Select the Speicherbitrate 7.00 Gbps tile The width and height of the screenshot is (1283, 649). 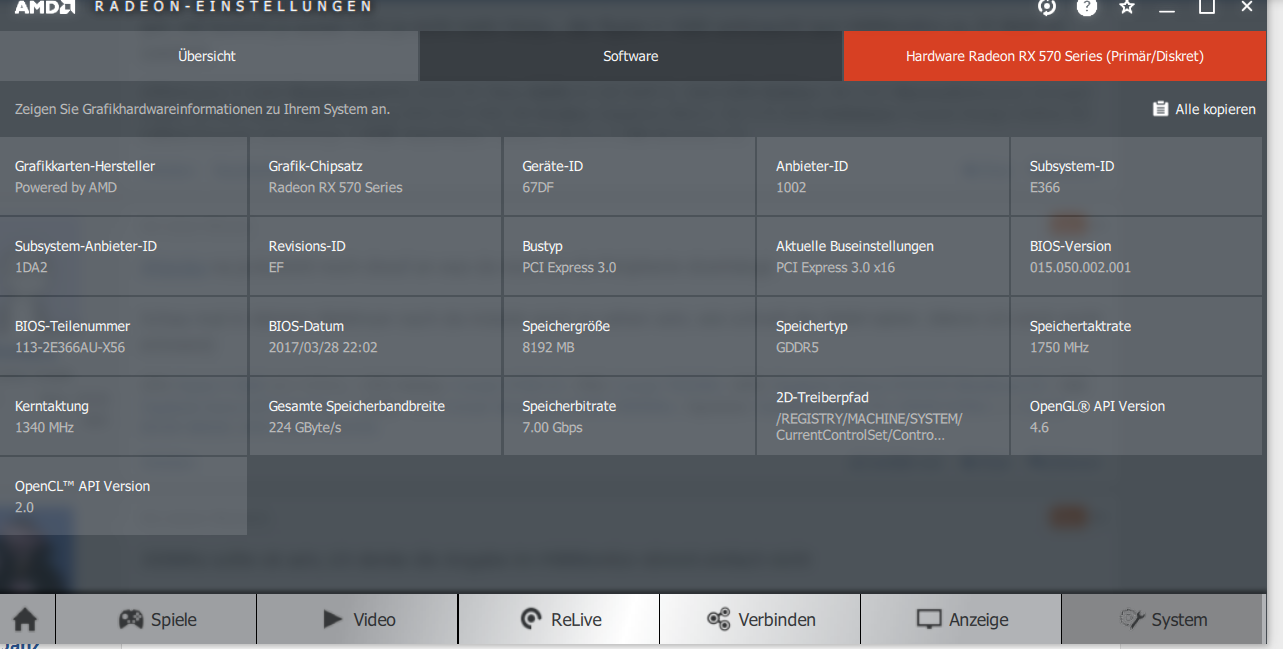(629, 416)
